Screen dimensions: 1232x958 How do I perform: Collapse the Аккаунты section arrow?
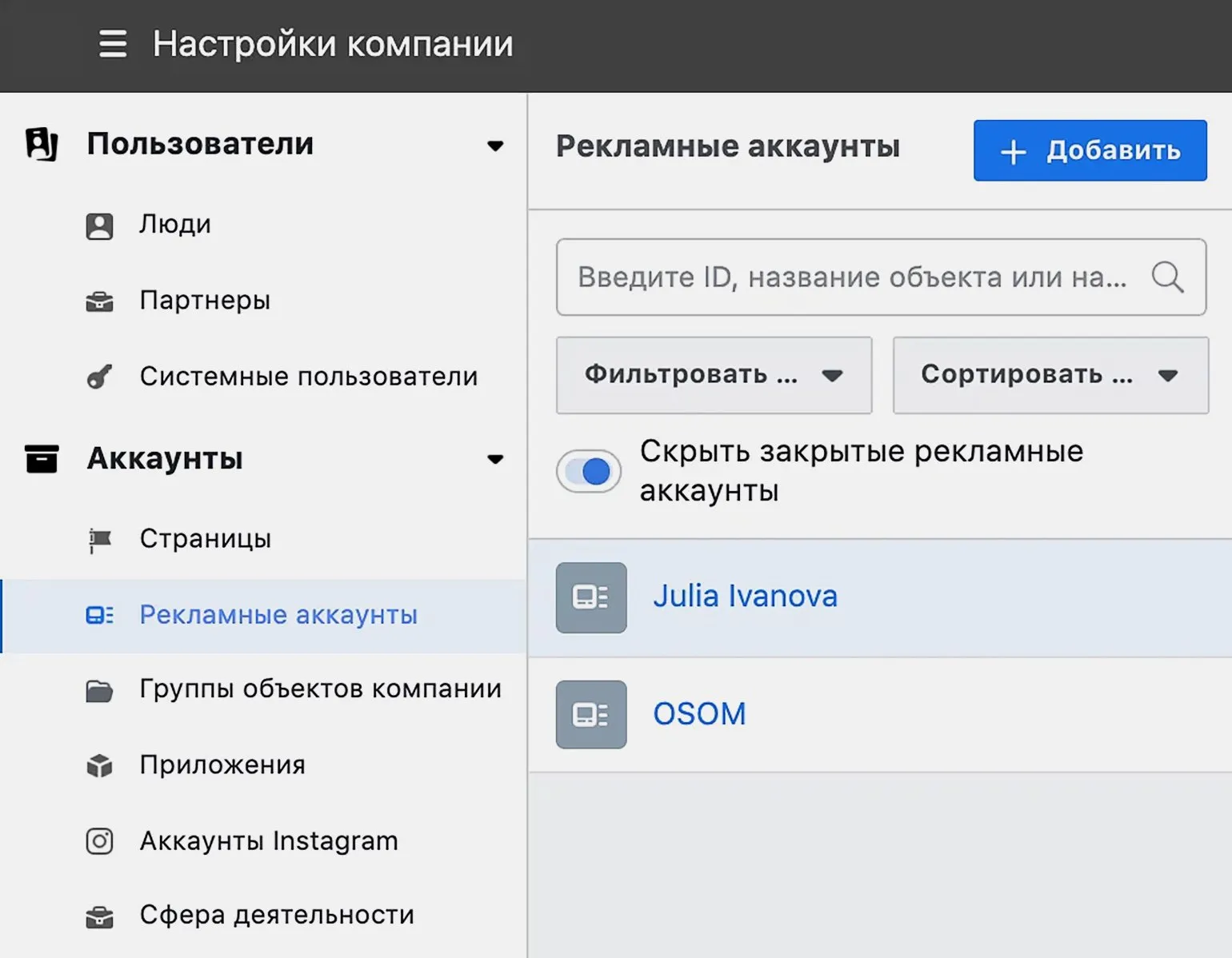click(x=495, y=459)
